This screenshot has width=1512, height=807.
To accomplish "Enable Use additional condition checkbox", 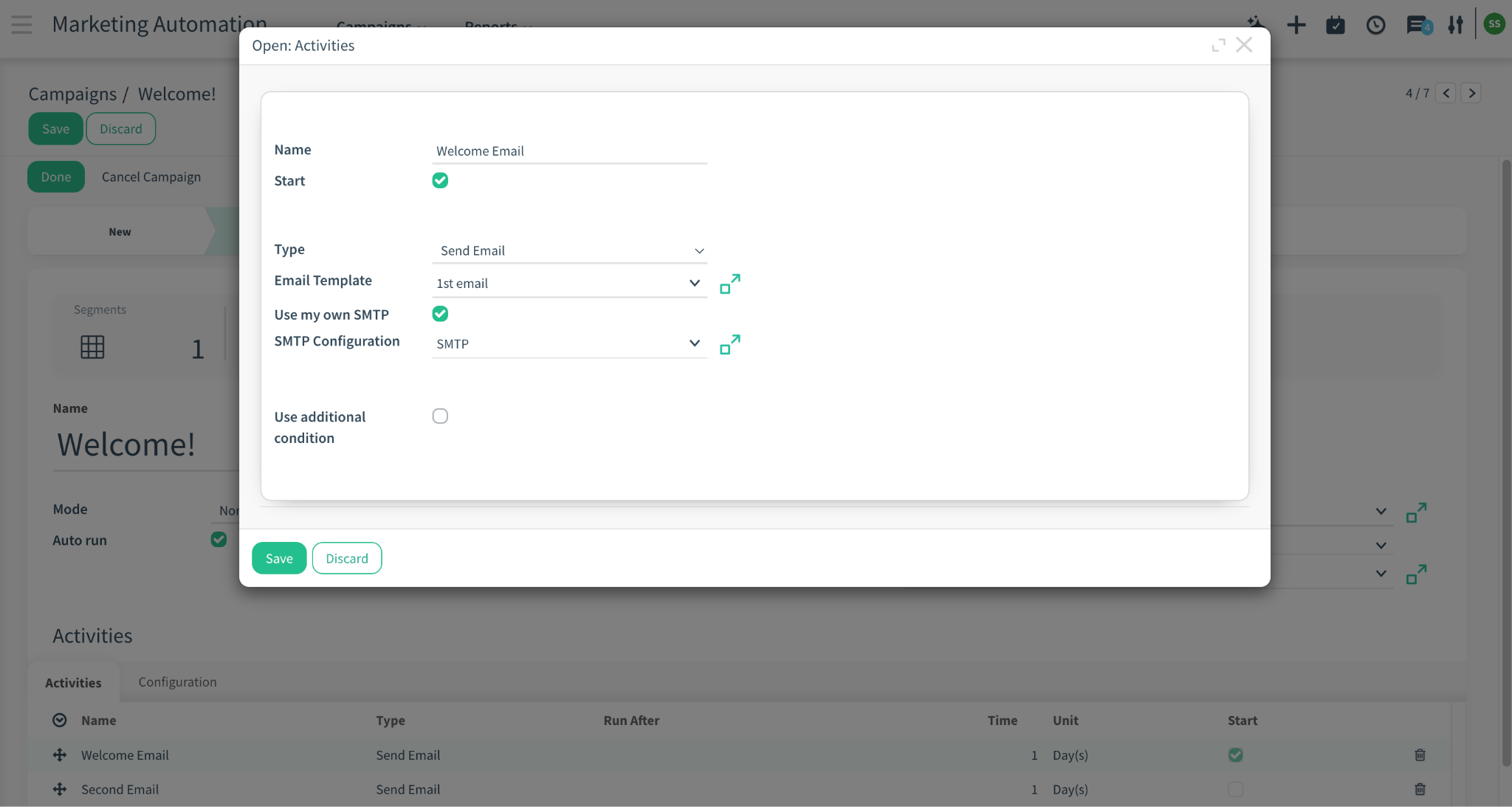I will [x=440, y=416].
